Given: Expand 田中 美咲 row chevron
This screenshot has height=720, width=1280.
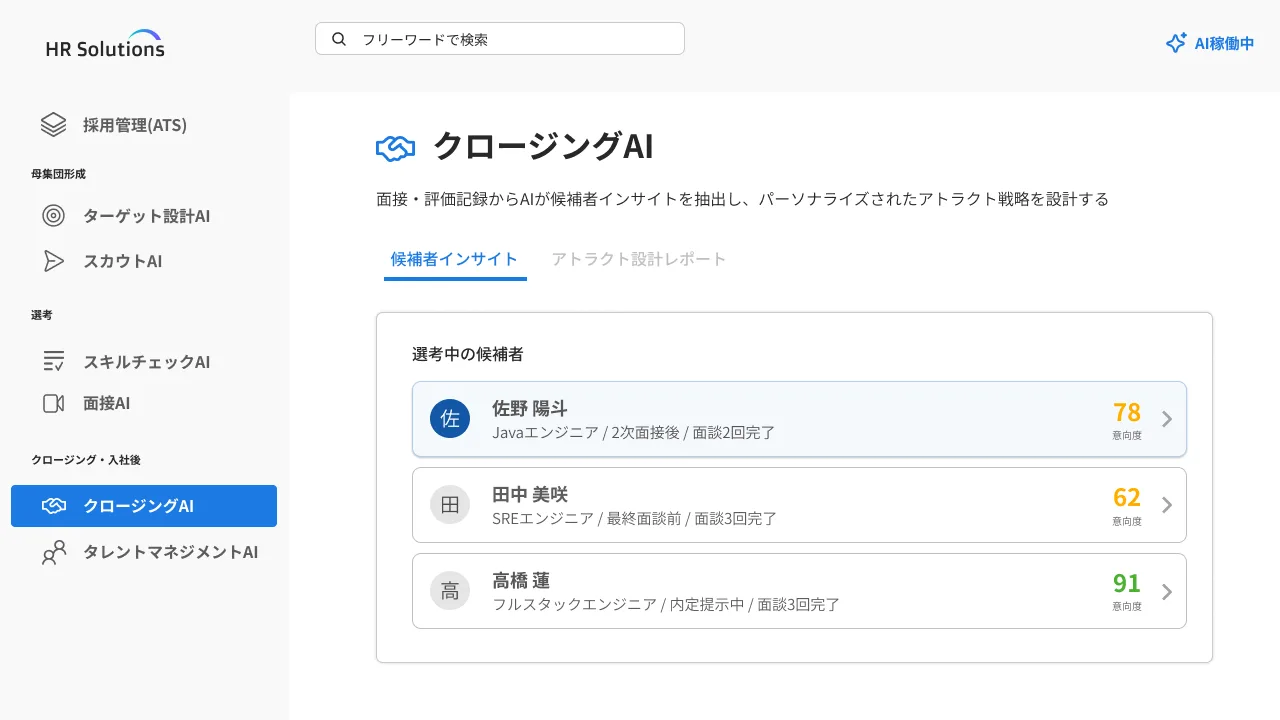Looking at the screenshot, I should tap(1166, 505).
